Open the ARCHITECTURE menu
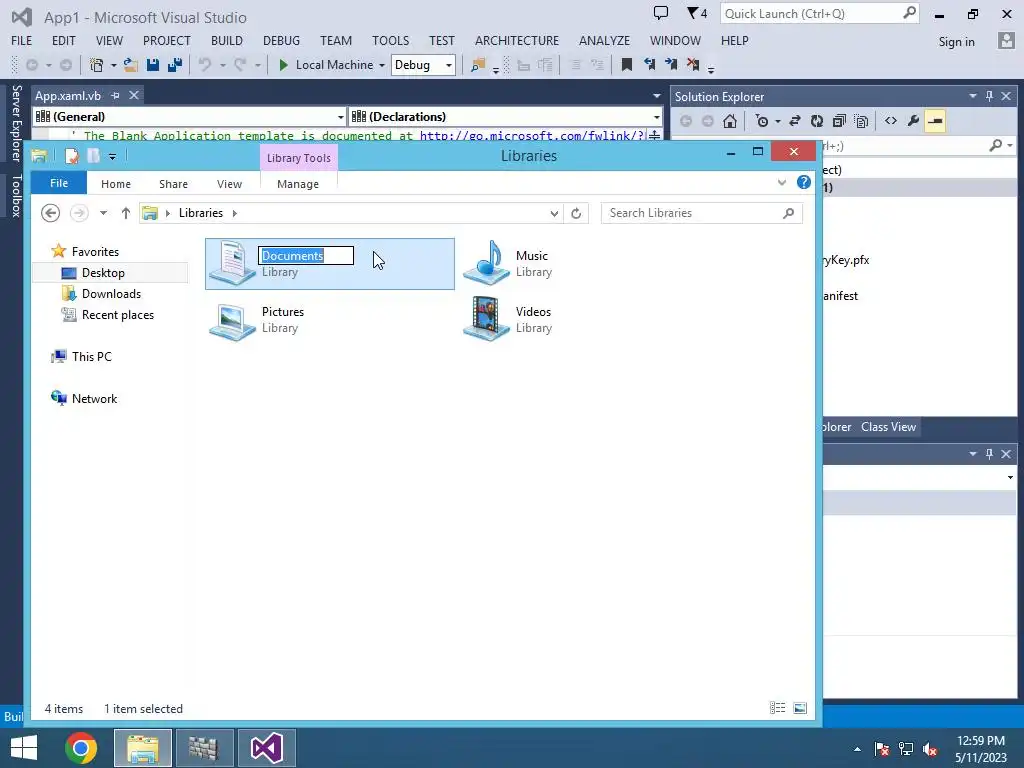Viewport: 1024px width, 768px height. pos(517,40)
